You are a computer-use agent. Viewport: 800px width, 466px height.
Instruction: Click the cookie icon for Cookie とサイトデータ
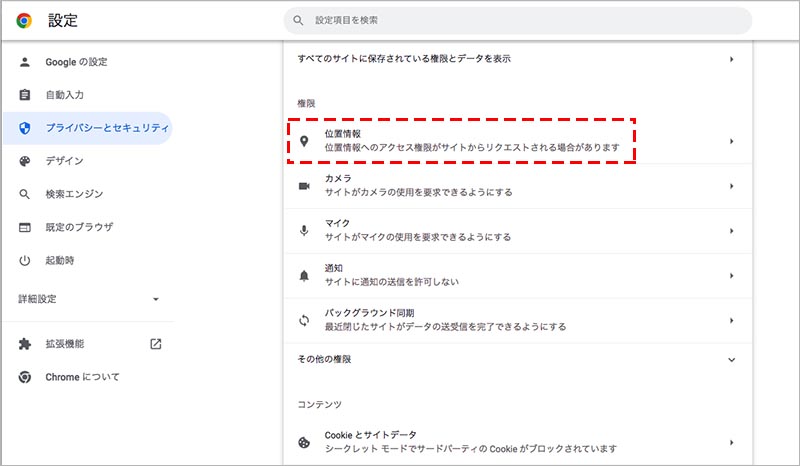pos(304,442)
